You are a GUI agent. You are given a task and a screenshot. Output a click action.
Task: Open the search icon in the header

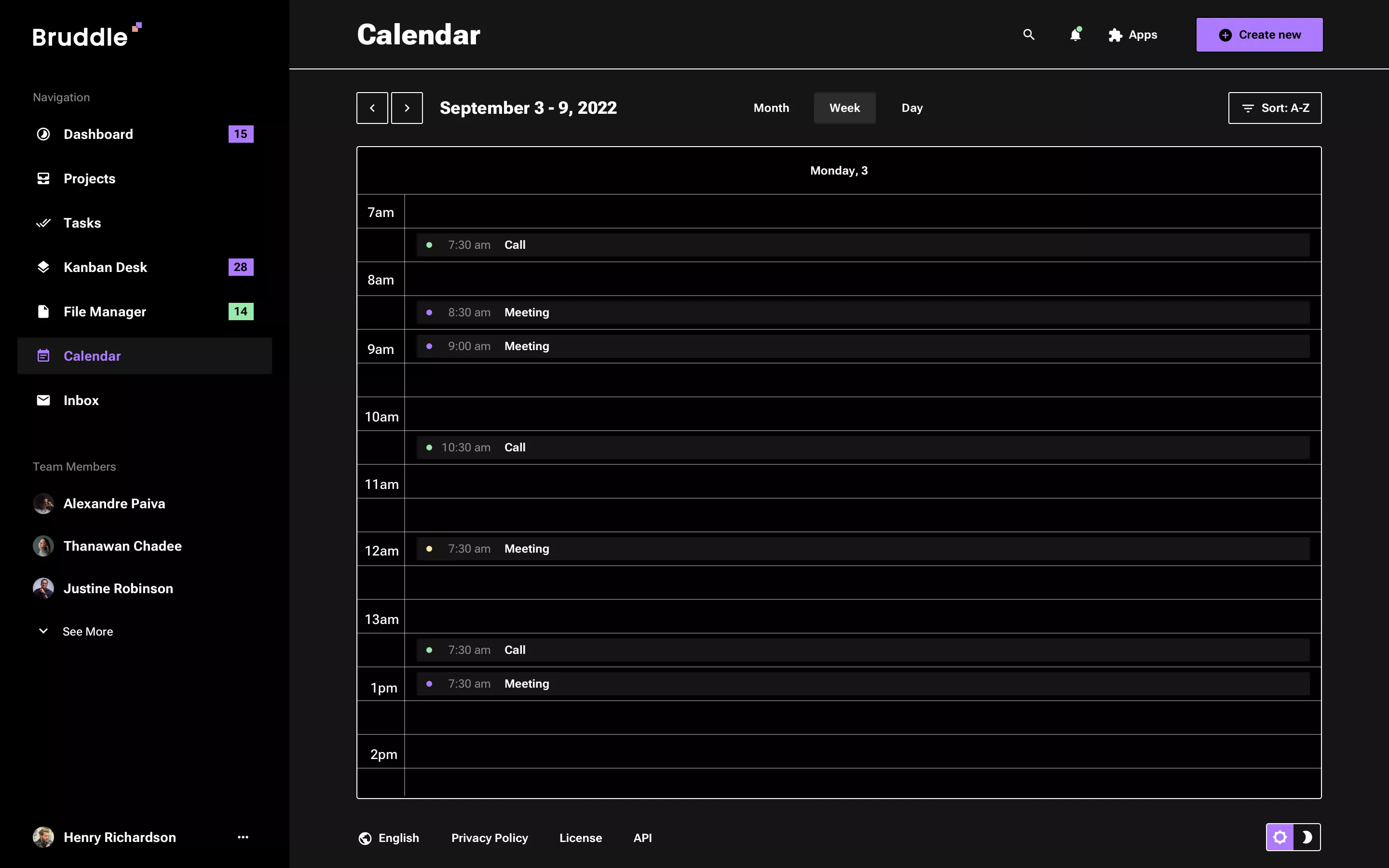tap(1028, 34)
